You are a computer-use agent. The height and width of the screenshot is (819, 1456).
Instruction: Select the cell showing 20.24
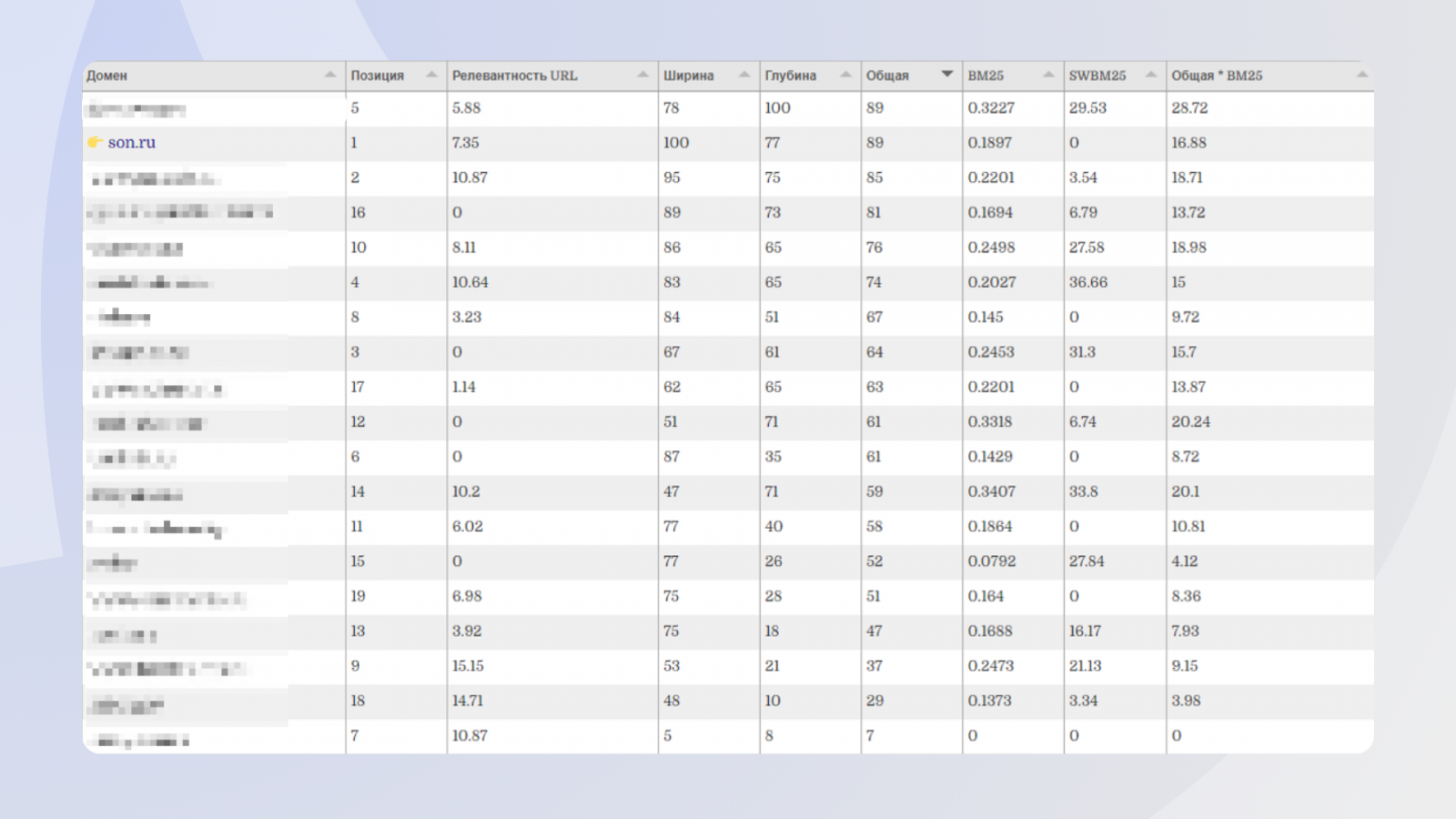pyautogui.click(x=1190, y=421)
